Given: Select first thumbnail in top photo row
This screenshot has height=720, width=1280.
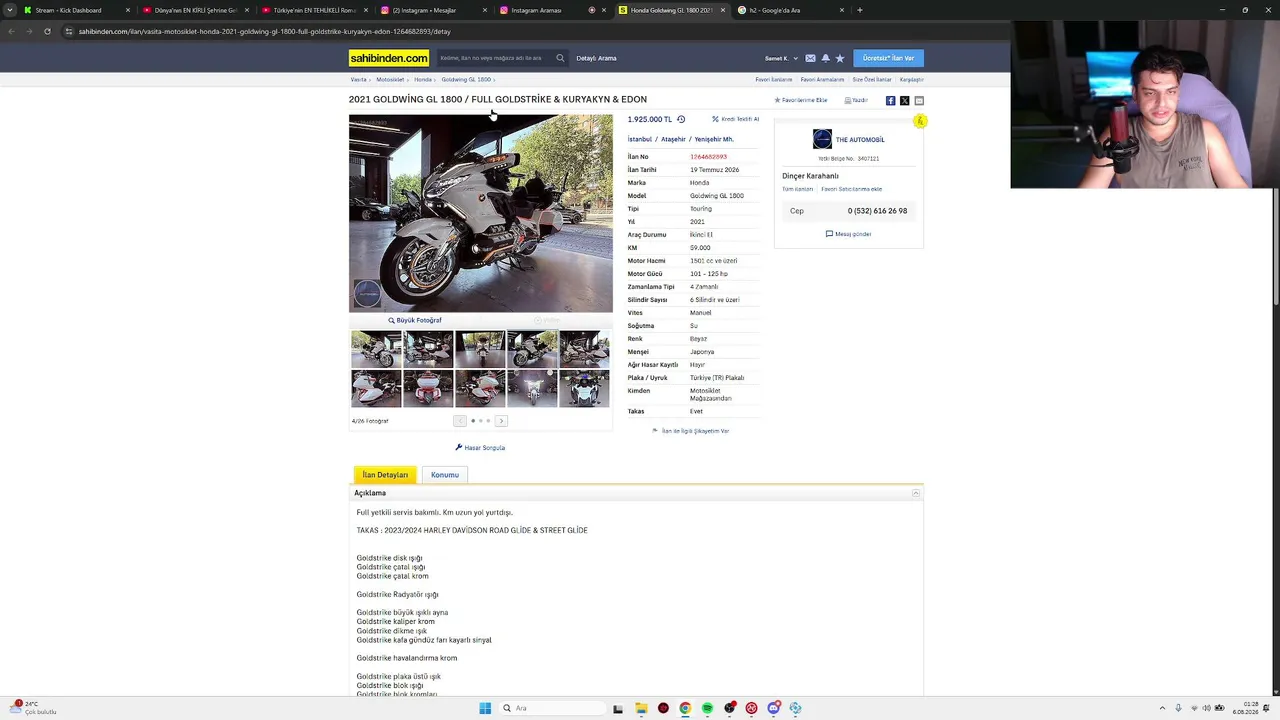Looking at the screenshot, I should 376,349.
